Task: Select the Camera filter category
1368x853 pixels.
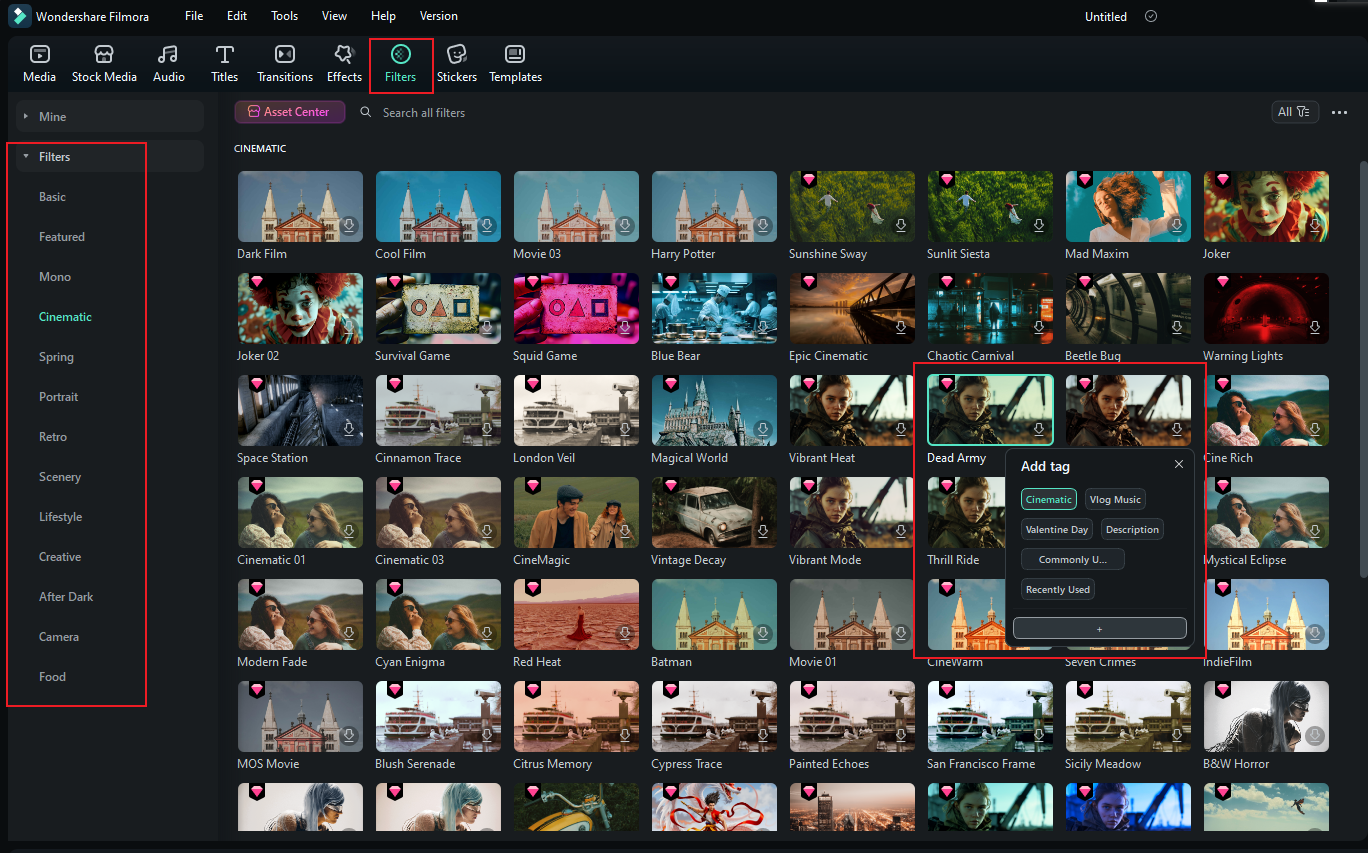Action: 59,637
